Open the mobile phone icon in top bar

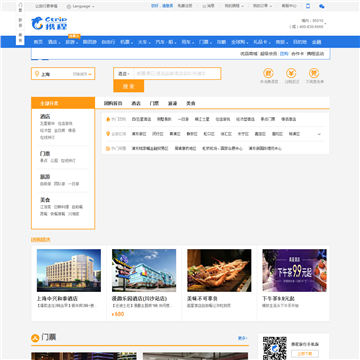coord(308,6)
